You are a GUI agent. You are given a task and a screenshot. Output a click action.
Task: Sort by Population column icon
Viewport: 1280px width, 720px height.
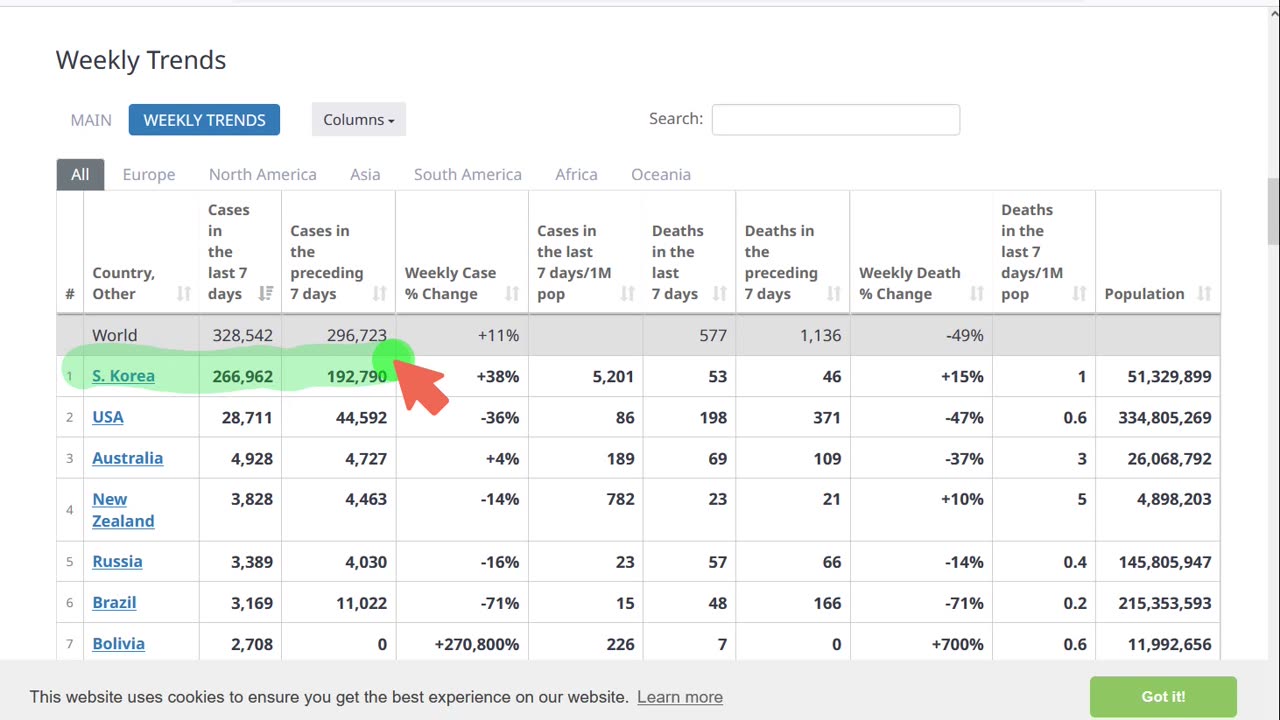[1204, 294]
